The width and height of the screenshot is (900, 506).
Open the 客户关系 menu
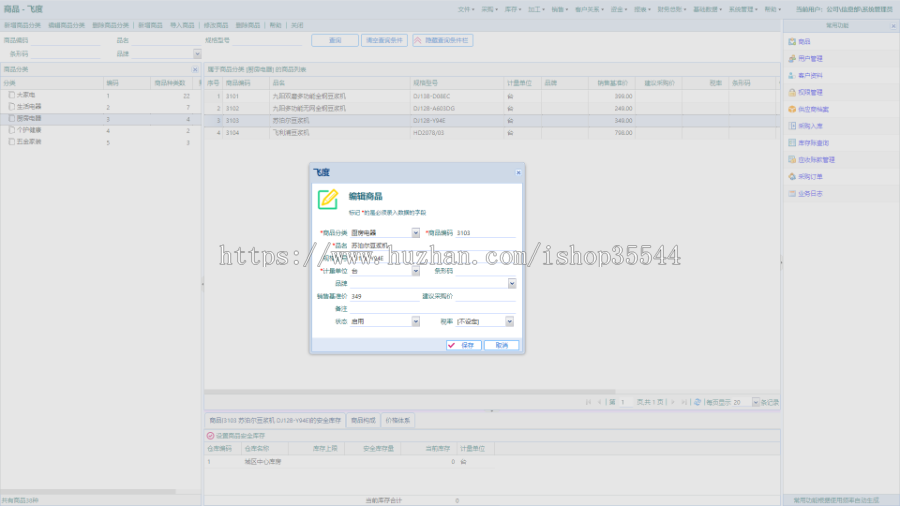tap(589, 9)
